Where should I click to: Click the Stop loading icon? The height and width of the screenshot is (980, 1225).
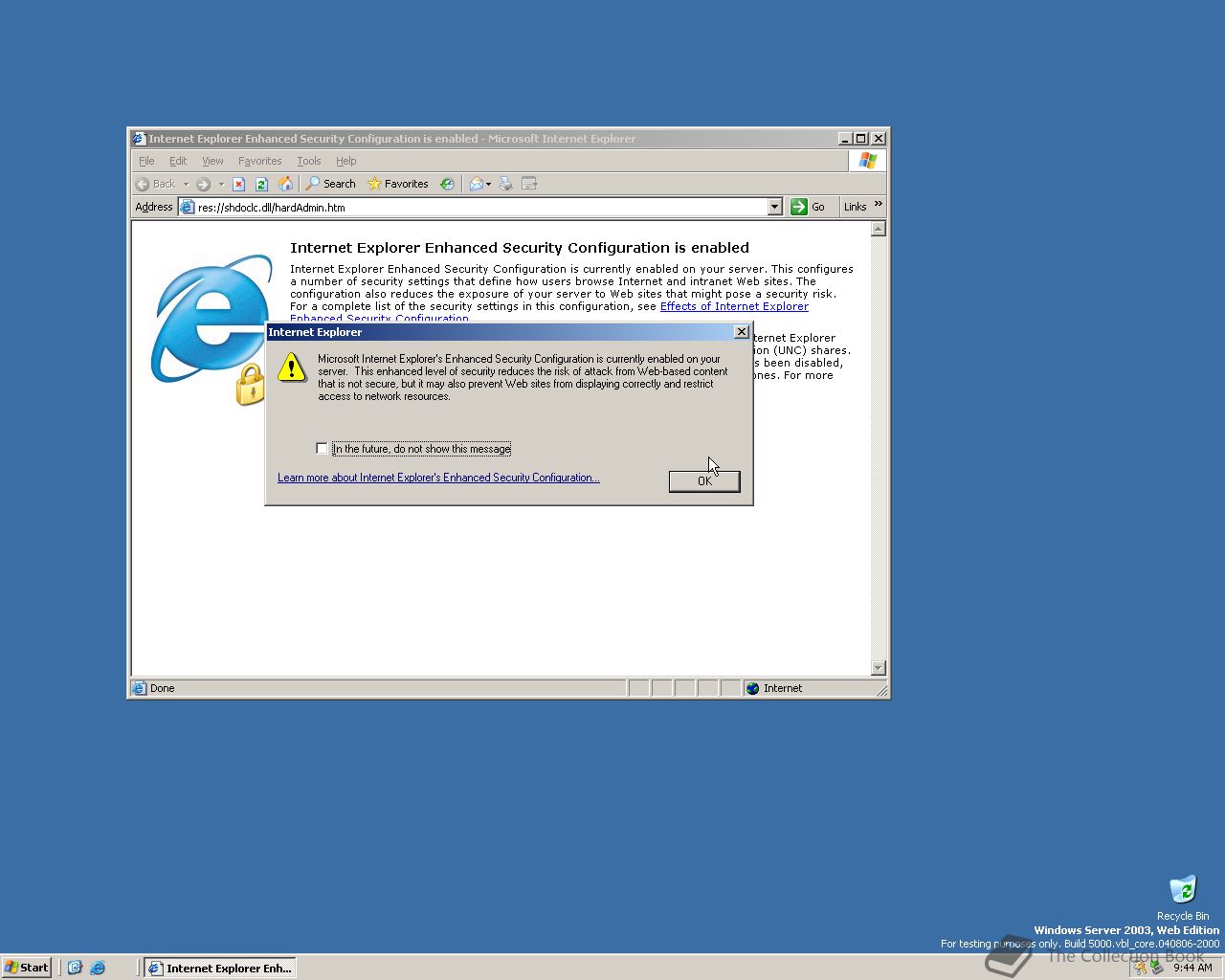coord(239,184)
